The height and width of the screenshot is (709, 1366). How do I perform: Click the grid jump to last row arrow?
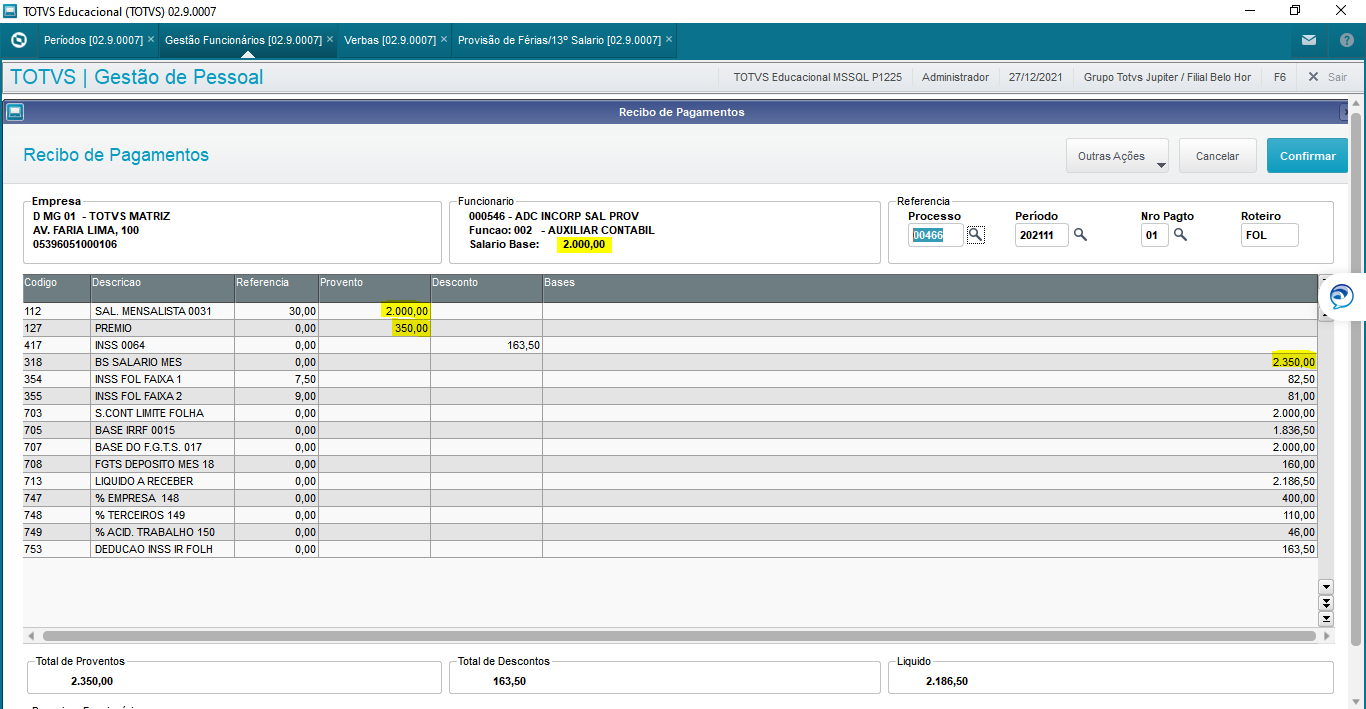[1326, 618]
